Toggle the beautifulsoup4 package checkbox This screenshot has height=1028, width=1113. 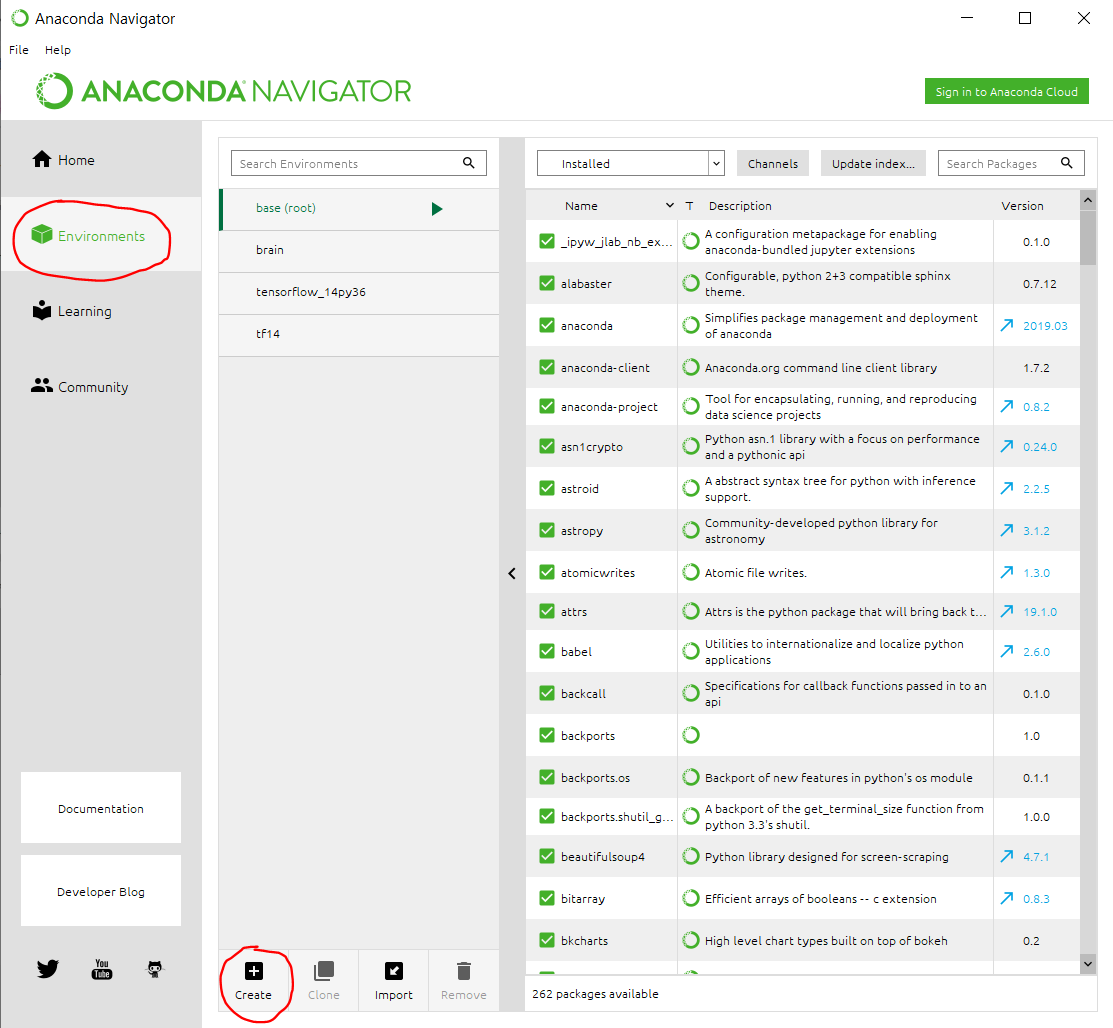[547, 855]
